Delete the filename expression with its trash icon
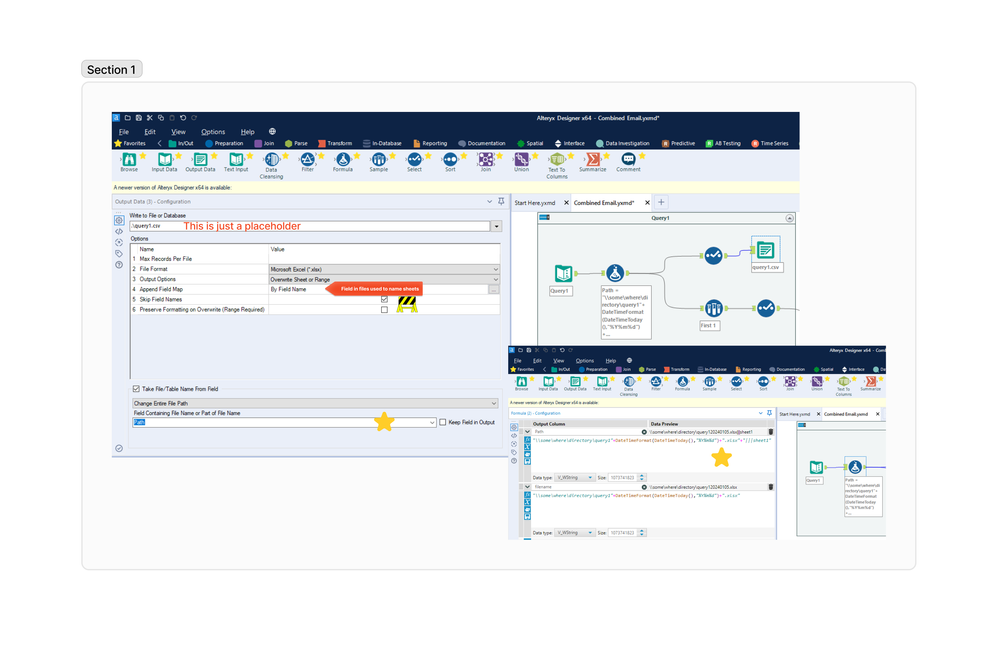 (771, 487)
